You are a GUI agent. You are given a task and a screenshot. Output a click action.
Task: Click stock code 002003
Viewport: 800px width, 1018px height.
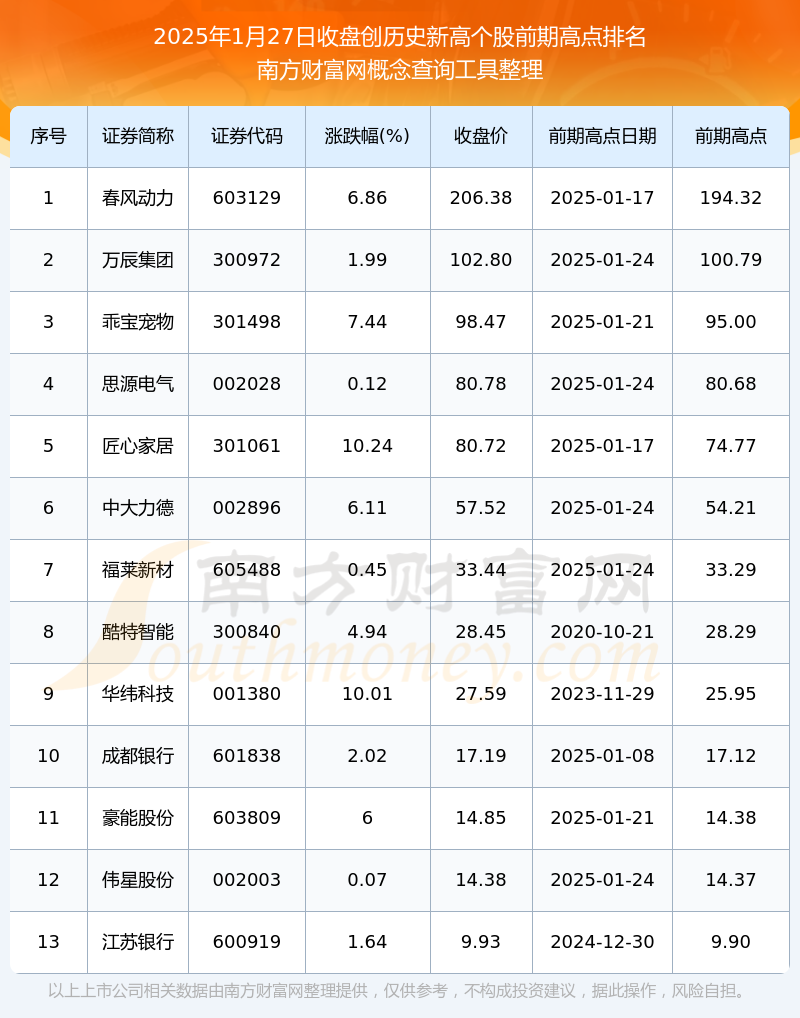pos(247,880)
